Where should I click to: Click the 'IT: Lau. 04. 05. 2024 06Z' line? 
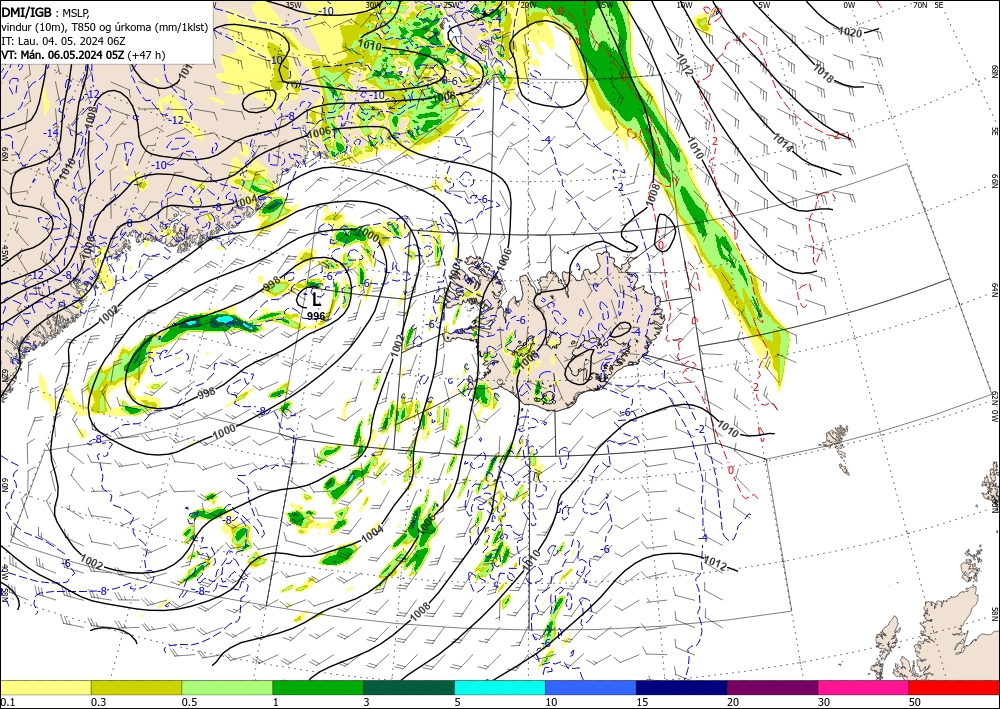point(63,41)
